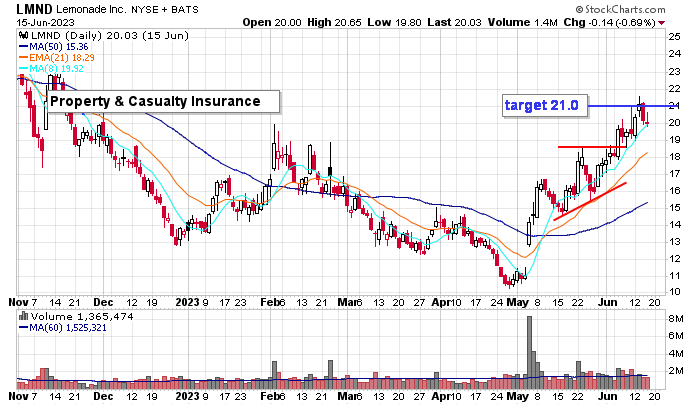Image resolution: width=700 pixels, height=405 pixels.
Task: Click the 2M volume axis label
Action: 675,371
